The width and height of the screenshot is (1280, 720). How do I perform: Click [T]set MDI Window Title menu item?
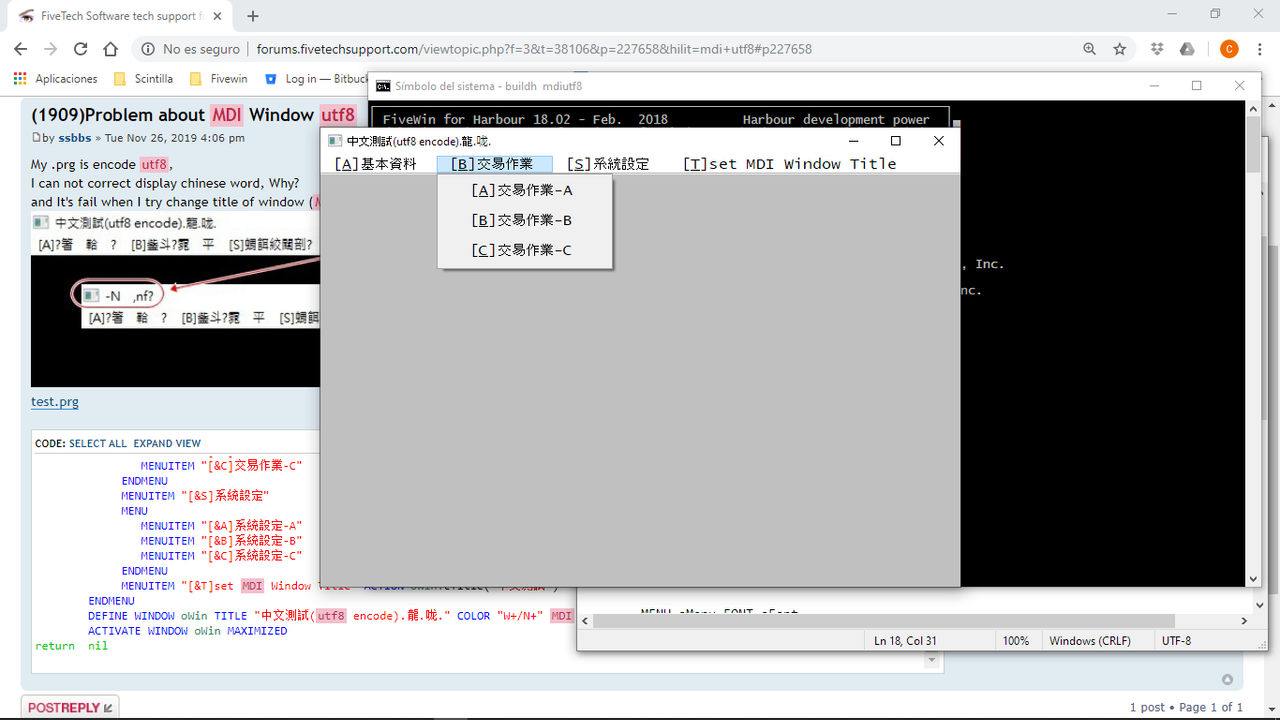(x=790, y=164)
